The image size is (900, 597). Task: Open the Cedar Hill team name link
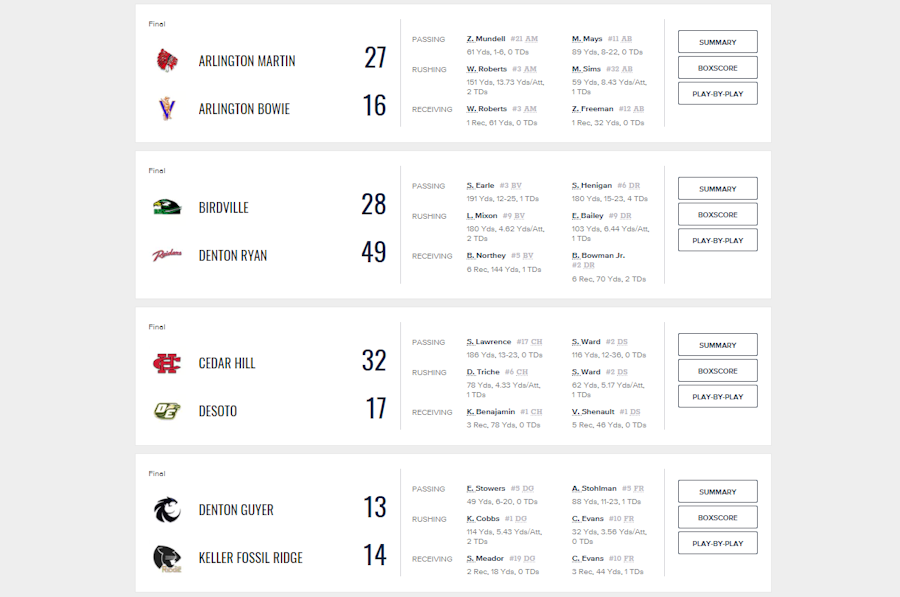pyautogui.click(x=227, y=363)
